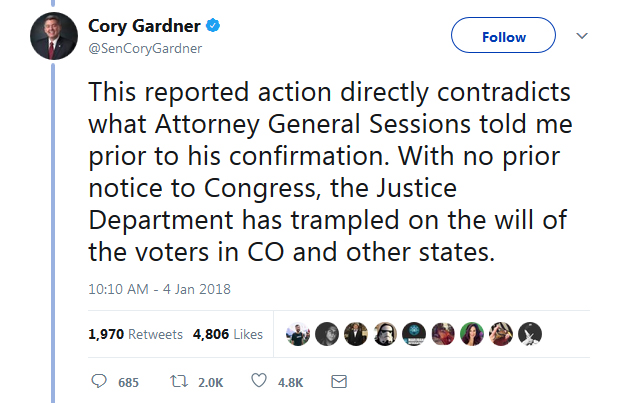624x403 pixels.
Task: Expand the tweet options chevron menu
Action: pyautogui.click(x=581, y=36)
